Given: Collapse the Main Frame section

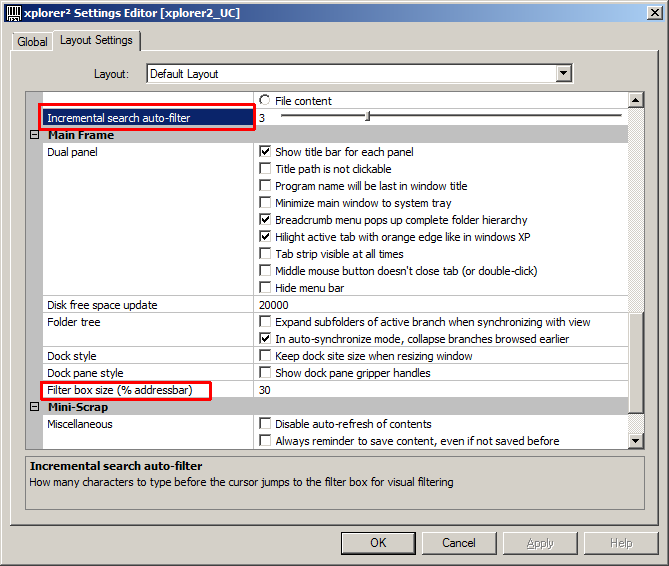Looking at the screenshot, I should (x=34, y=135).
